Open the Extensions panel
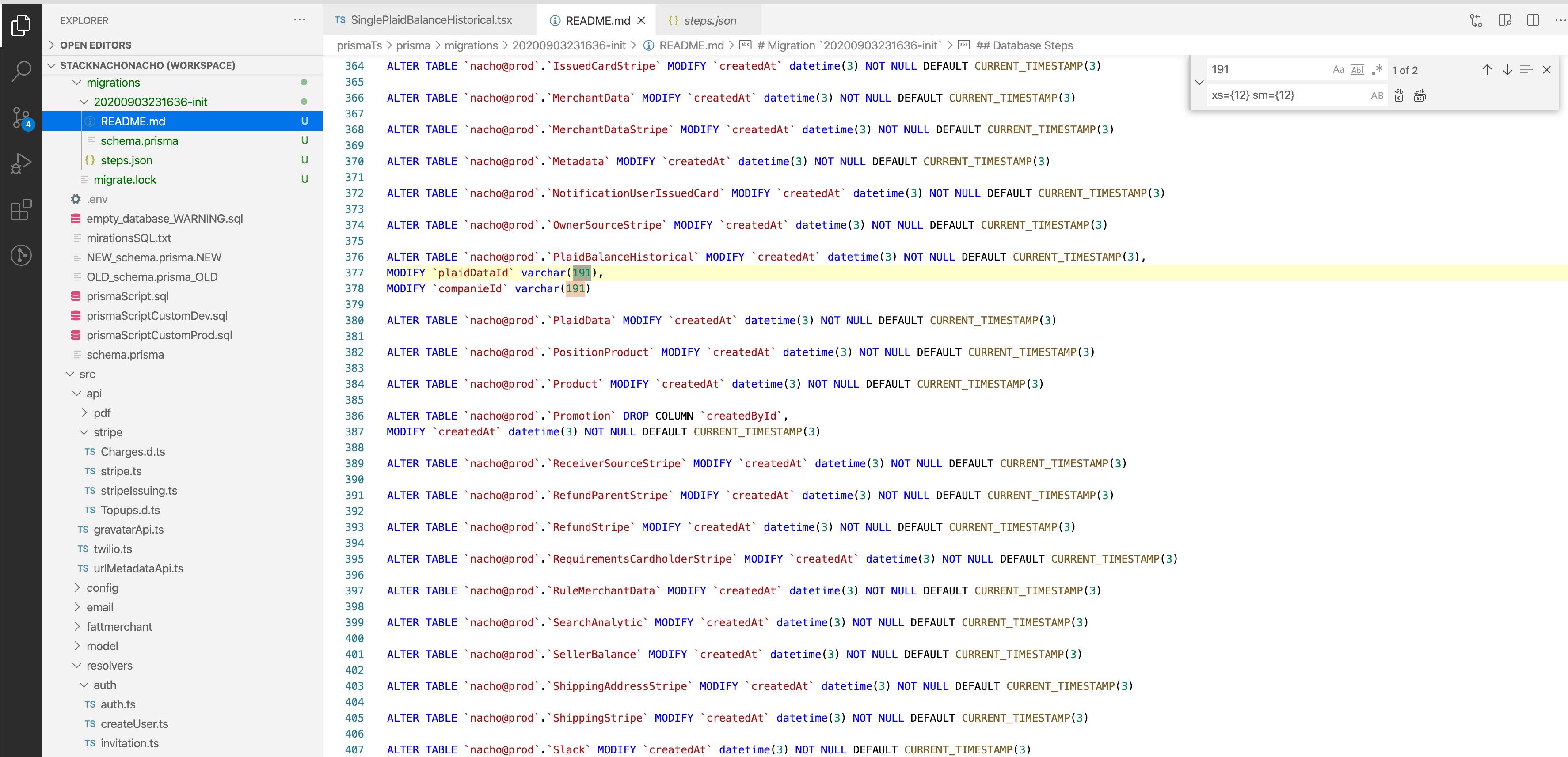 tap(21, 210)
